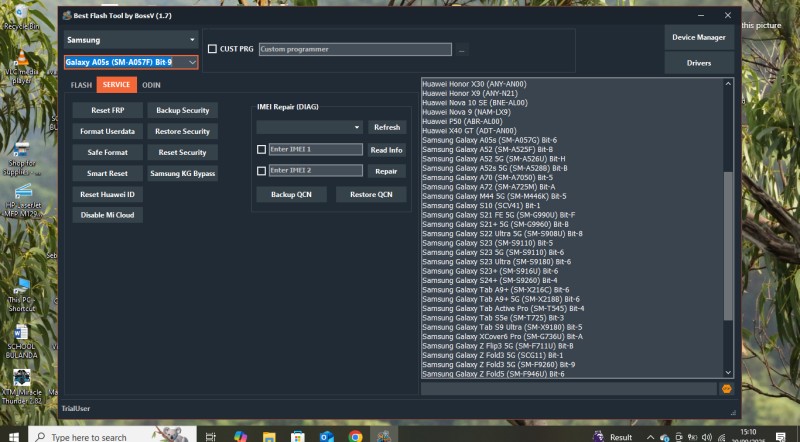Open the Windows Start menu

pos(14,437)
